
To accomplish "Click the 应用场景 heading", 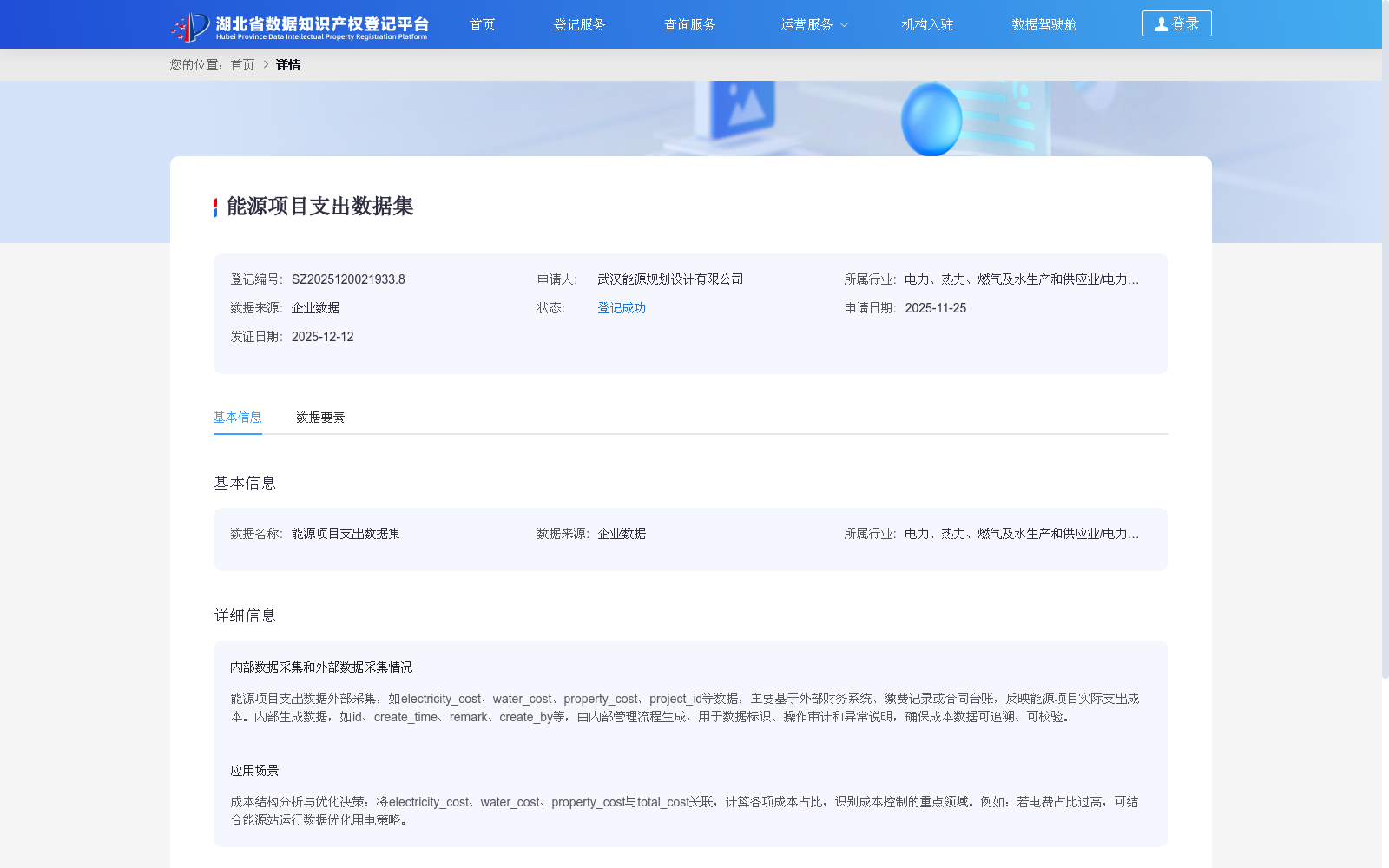I will tap(254, 771).
